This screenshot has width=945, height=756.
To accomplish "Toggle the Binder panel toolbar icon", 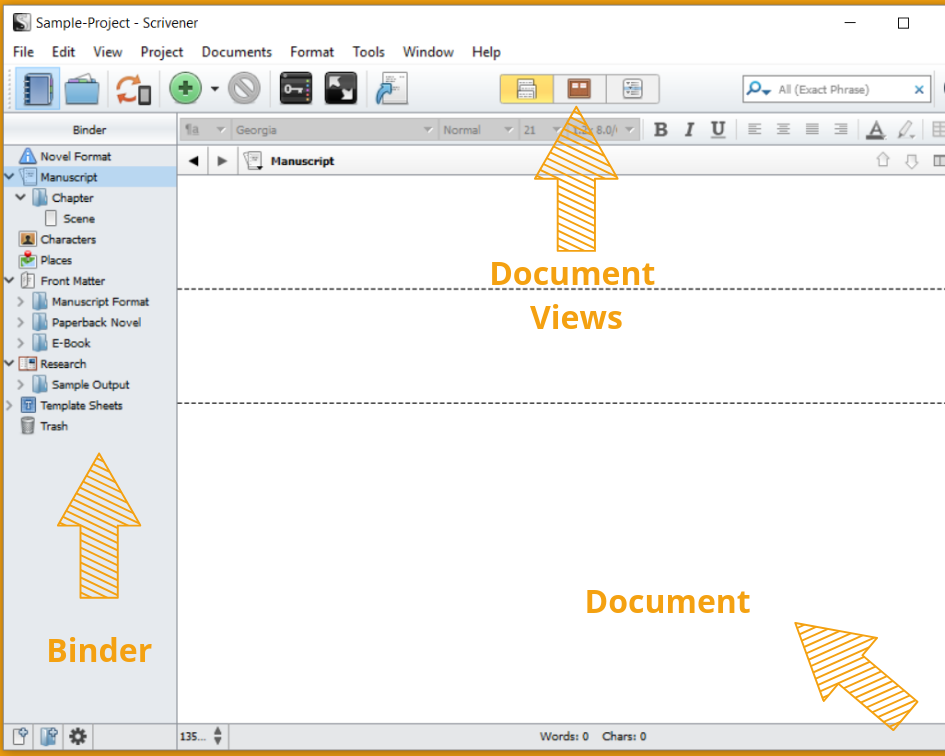I will (x=37, y=89).
